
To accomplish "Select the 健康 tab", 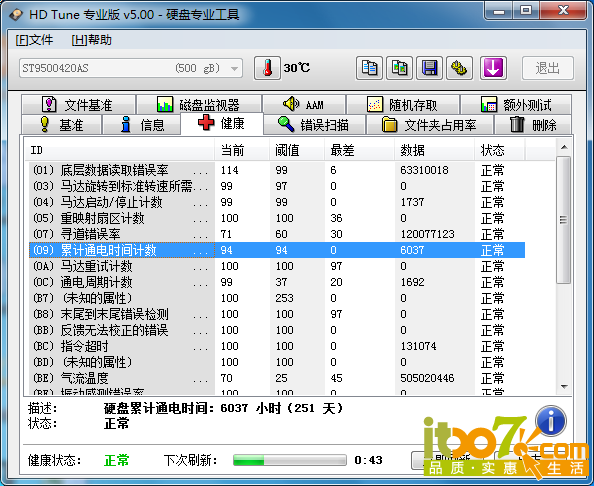I will pos(222,123).
